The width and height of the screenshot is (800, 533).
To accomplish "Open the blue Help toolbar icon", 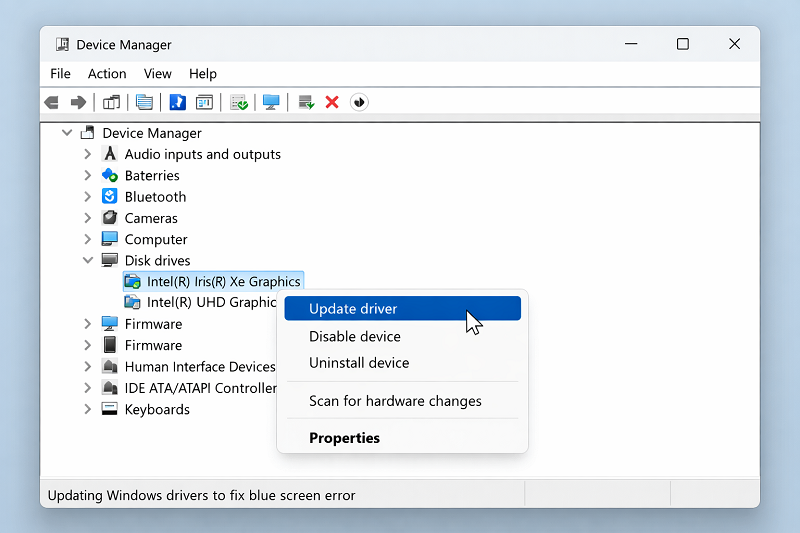I will 178,103.
